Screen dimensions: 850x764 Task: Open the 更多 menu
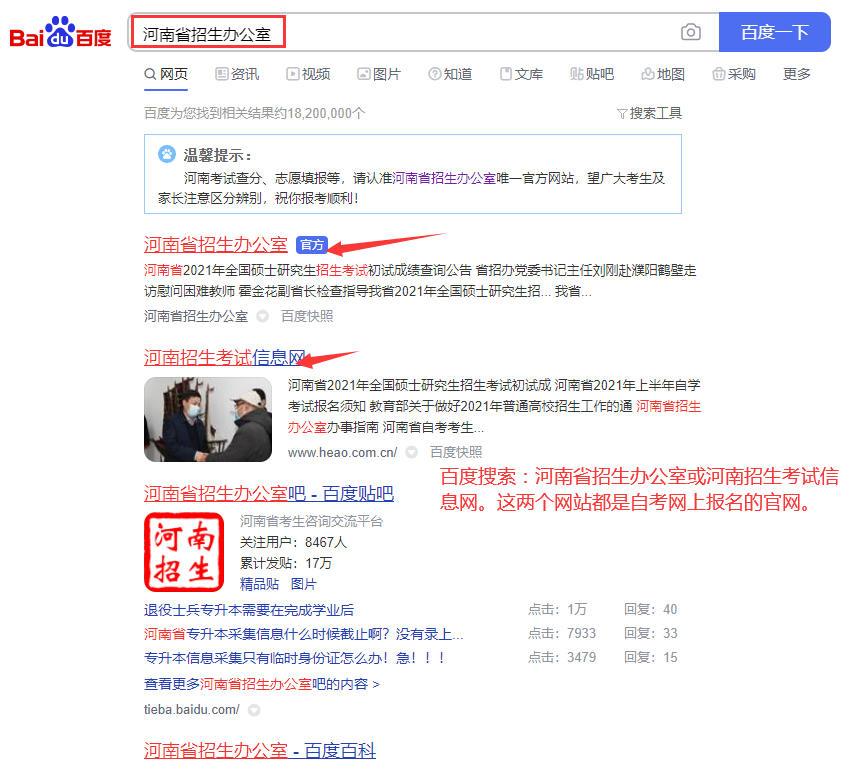[797, 74]
